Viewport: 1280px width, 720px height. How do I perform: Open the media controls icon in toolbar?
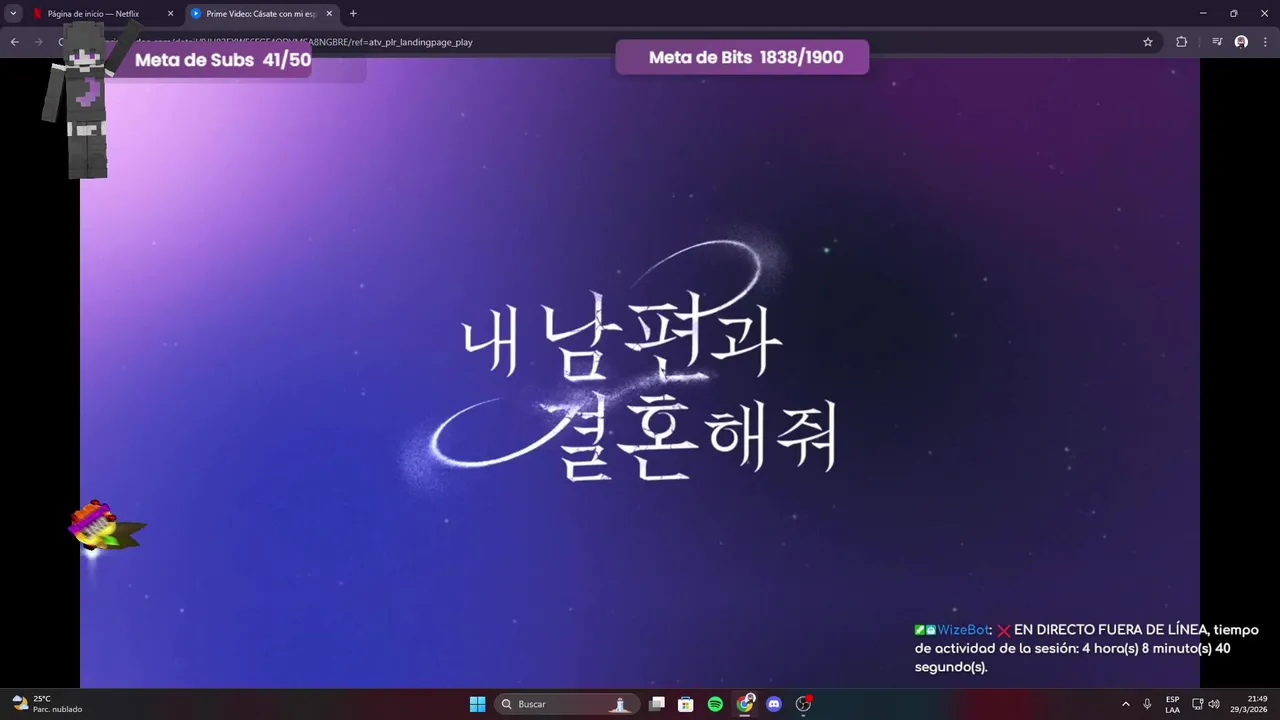click(1217, 42)
